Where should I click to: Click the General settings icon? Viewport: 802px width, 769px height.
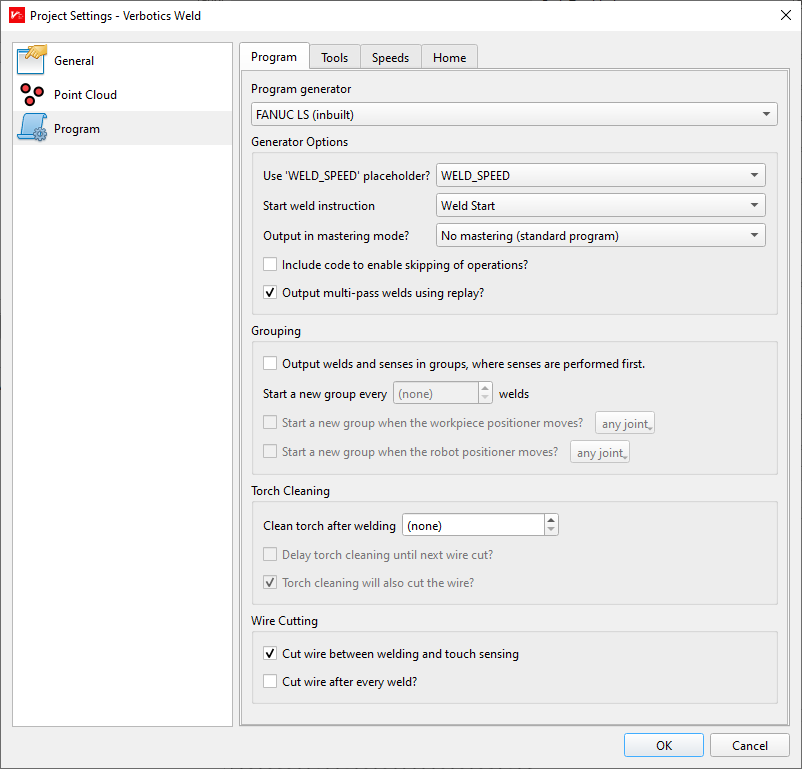[x=32, y=60]
